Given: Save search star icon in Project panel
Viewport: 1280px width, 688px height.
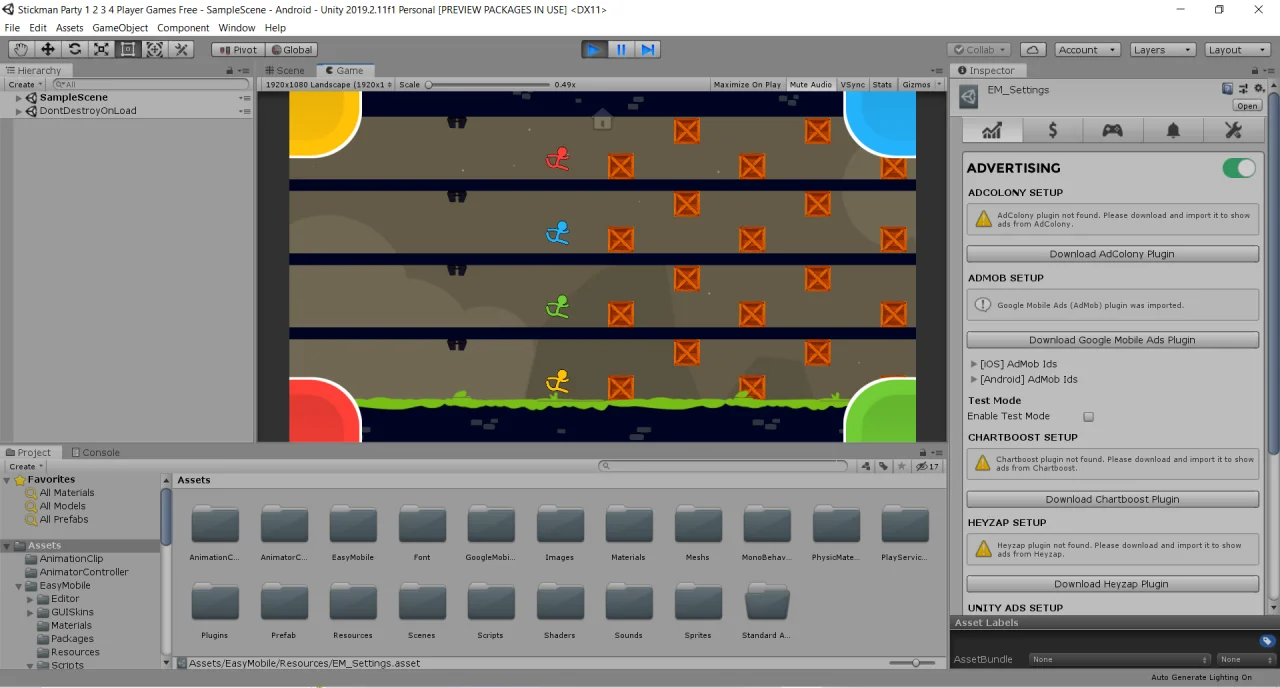Looking at the screenshot, I should click(x=902, y=466).
